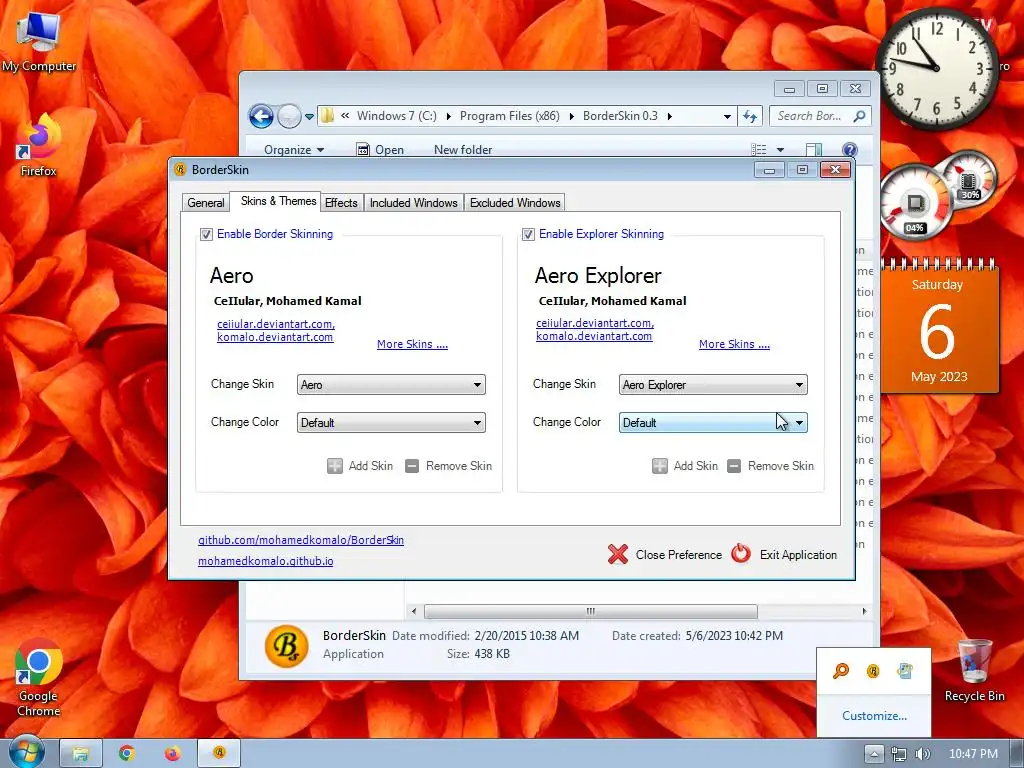Switch to the Effects tab
1024x768 pixels.
[342, 202]
